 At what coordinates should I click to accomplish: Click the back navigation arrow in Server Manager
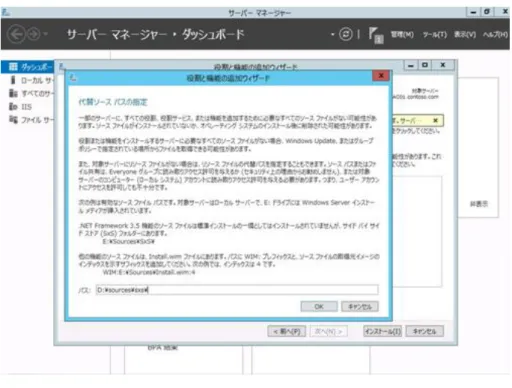tap(16, 34)
